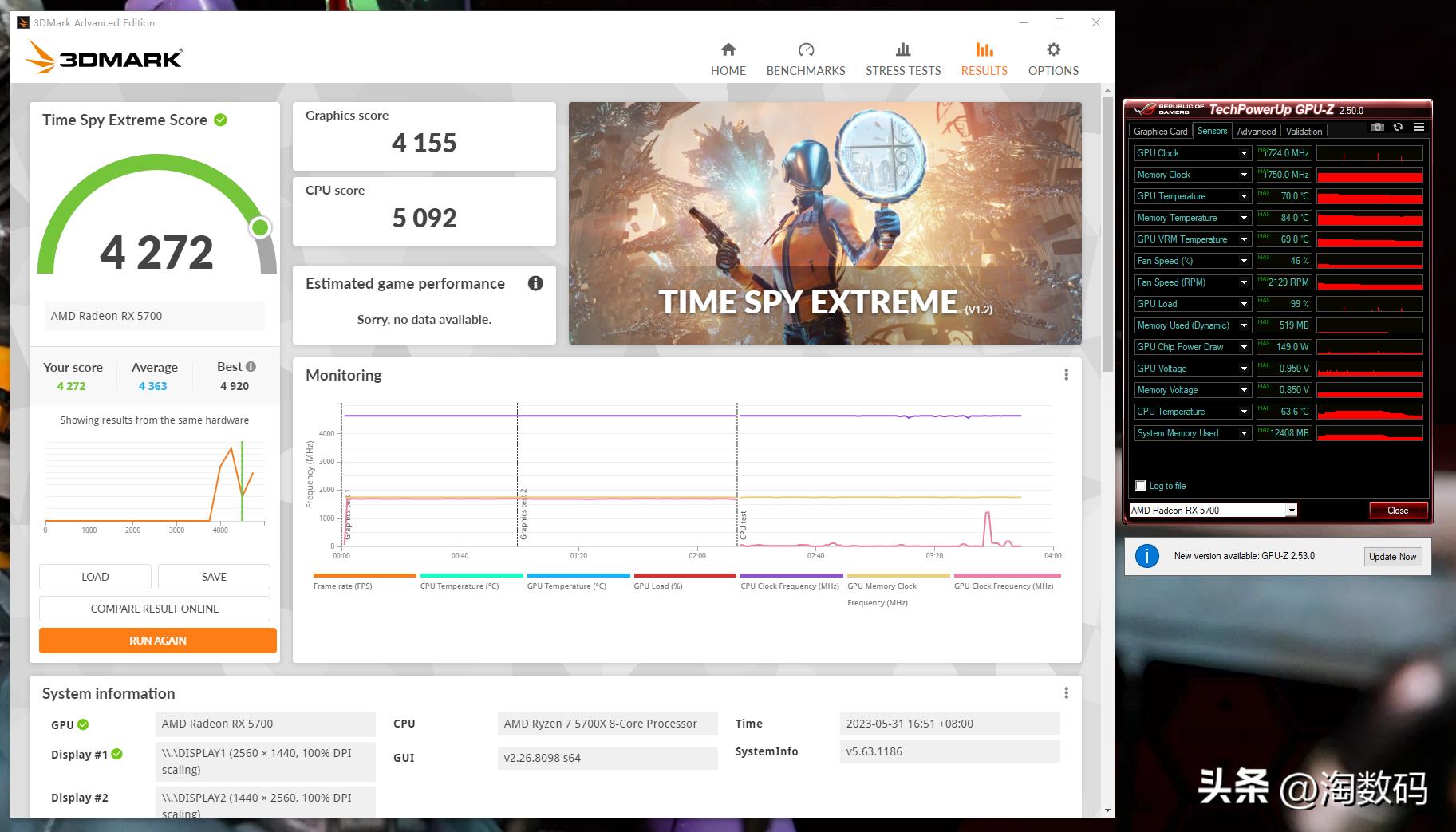Screen dimensions: 1456x832
Task: Click the 3DMark vertical scrollbar
Action: 1107,239
